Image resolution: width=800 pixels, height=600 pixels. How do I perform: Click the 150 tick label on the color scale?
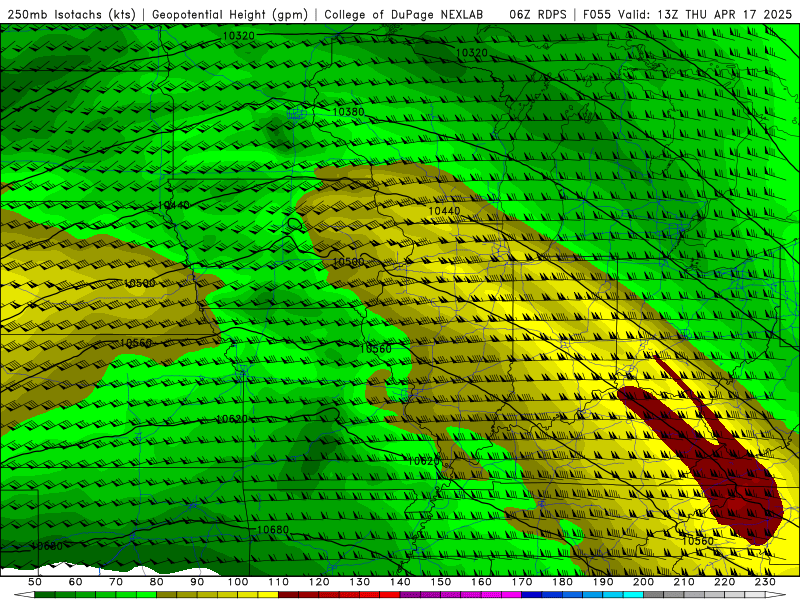[x=440, y=582]
